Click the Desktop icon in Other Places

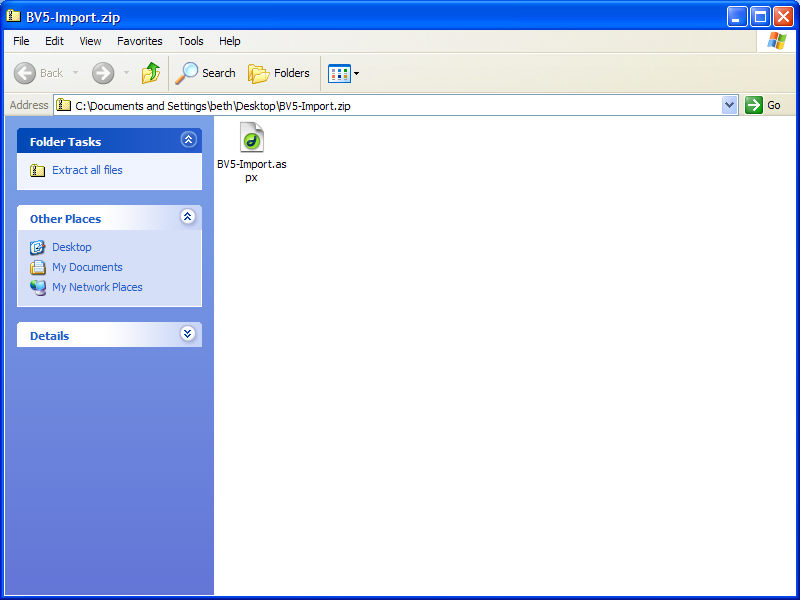[37, 247]
